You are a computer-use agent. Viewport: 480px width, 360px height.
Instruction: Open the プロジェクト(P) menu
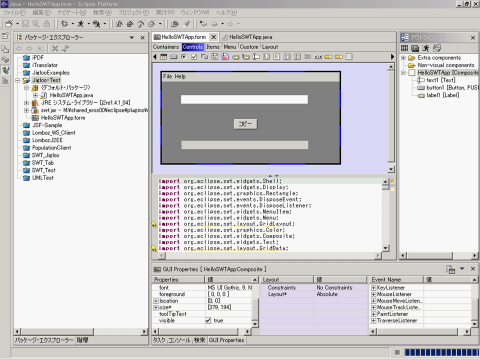134,13
